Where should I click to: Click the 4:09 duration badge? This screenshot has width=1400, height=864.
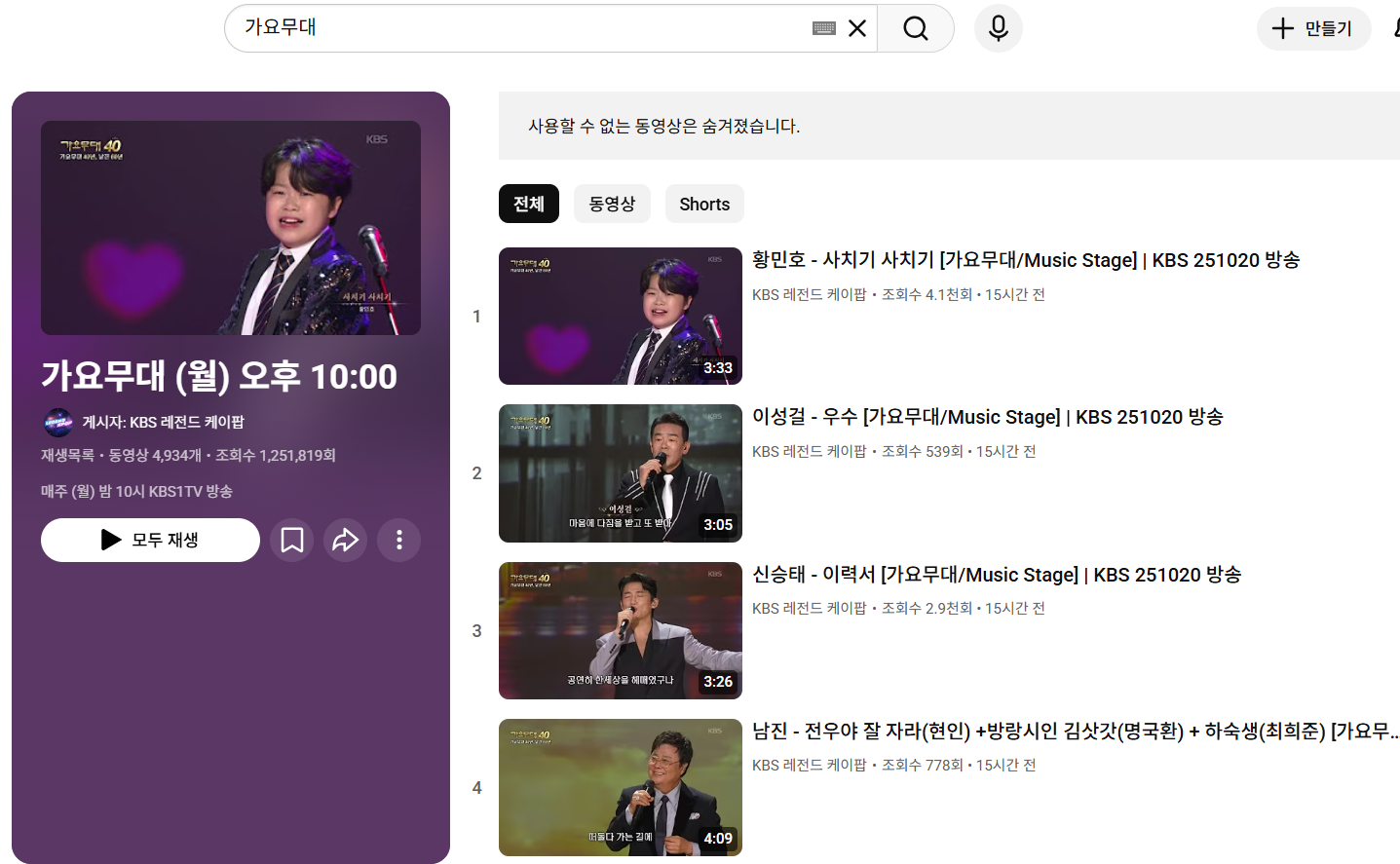click(x=718, y=838)
